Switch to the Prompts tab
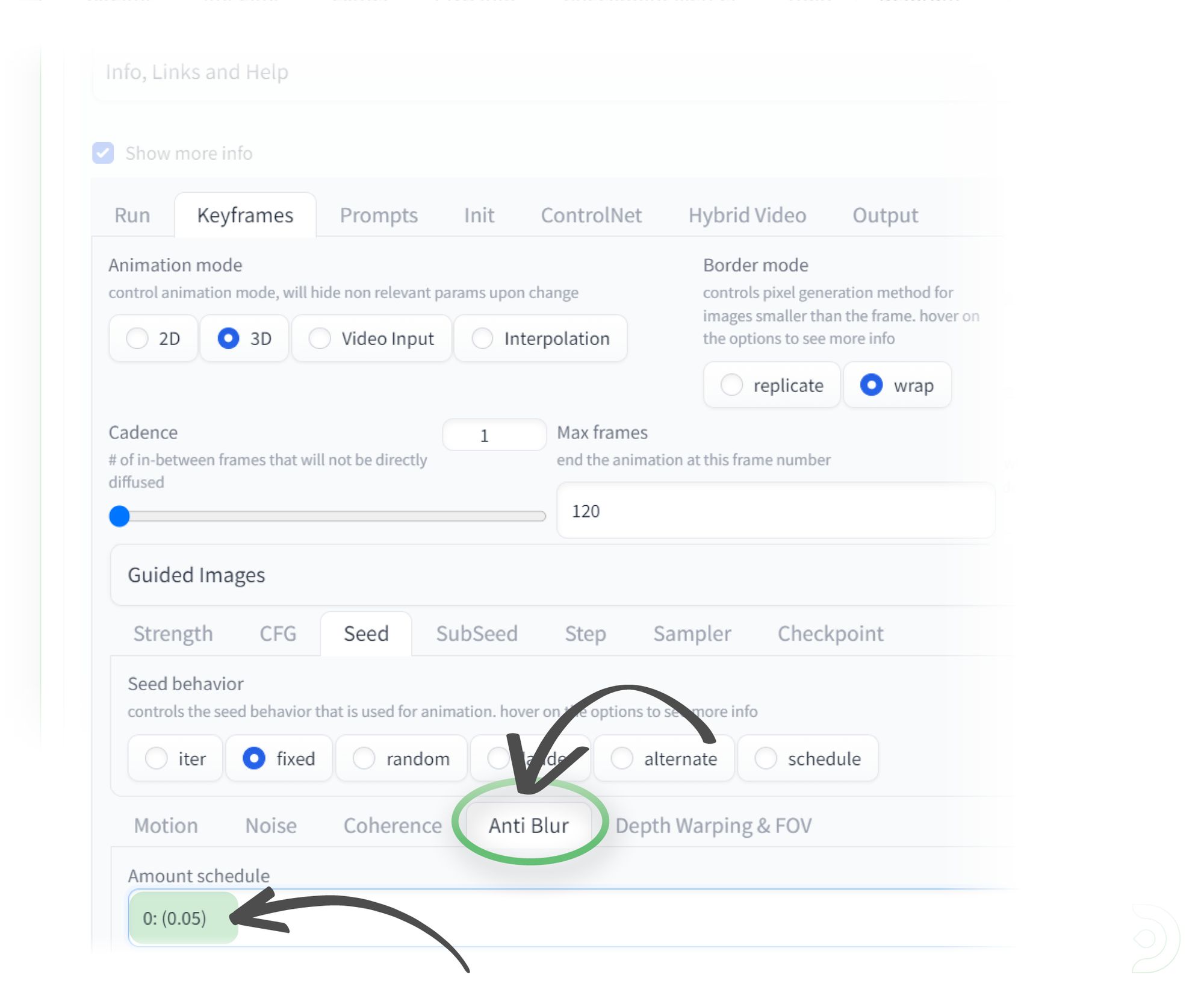The width and height of the screenshot is (1204, 1004). (378, 215)
